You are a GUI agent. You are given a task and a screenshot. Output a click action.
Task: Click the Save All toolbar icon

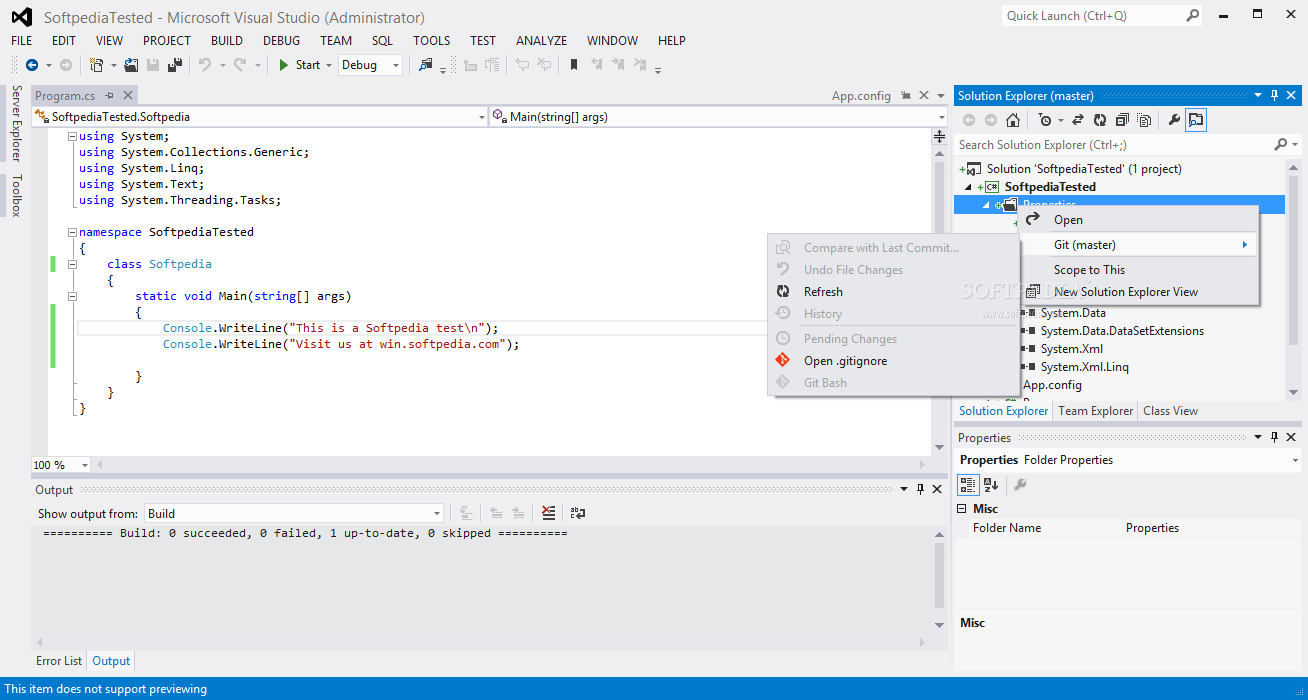click(x=175, y=65)
